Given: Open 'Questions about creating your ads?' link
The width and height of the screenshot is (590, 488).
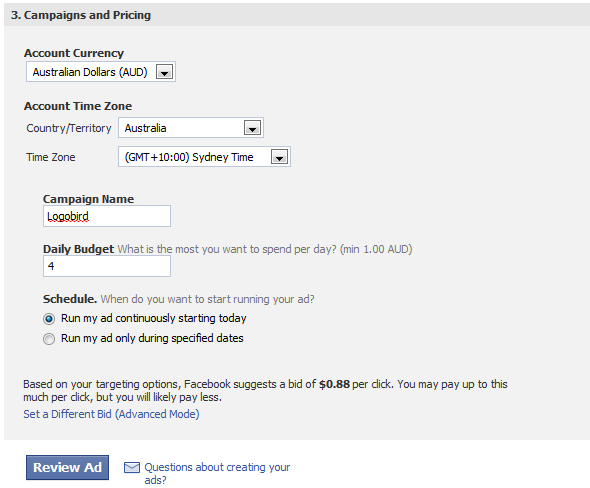Looking at the screenshot, I should [x=217, y=473].
